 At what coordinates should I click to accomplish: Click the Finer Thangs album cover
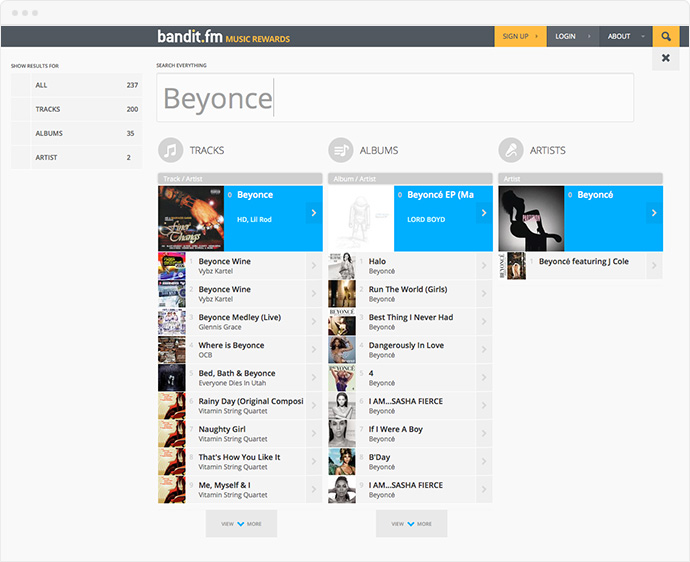[191, 219]
